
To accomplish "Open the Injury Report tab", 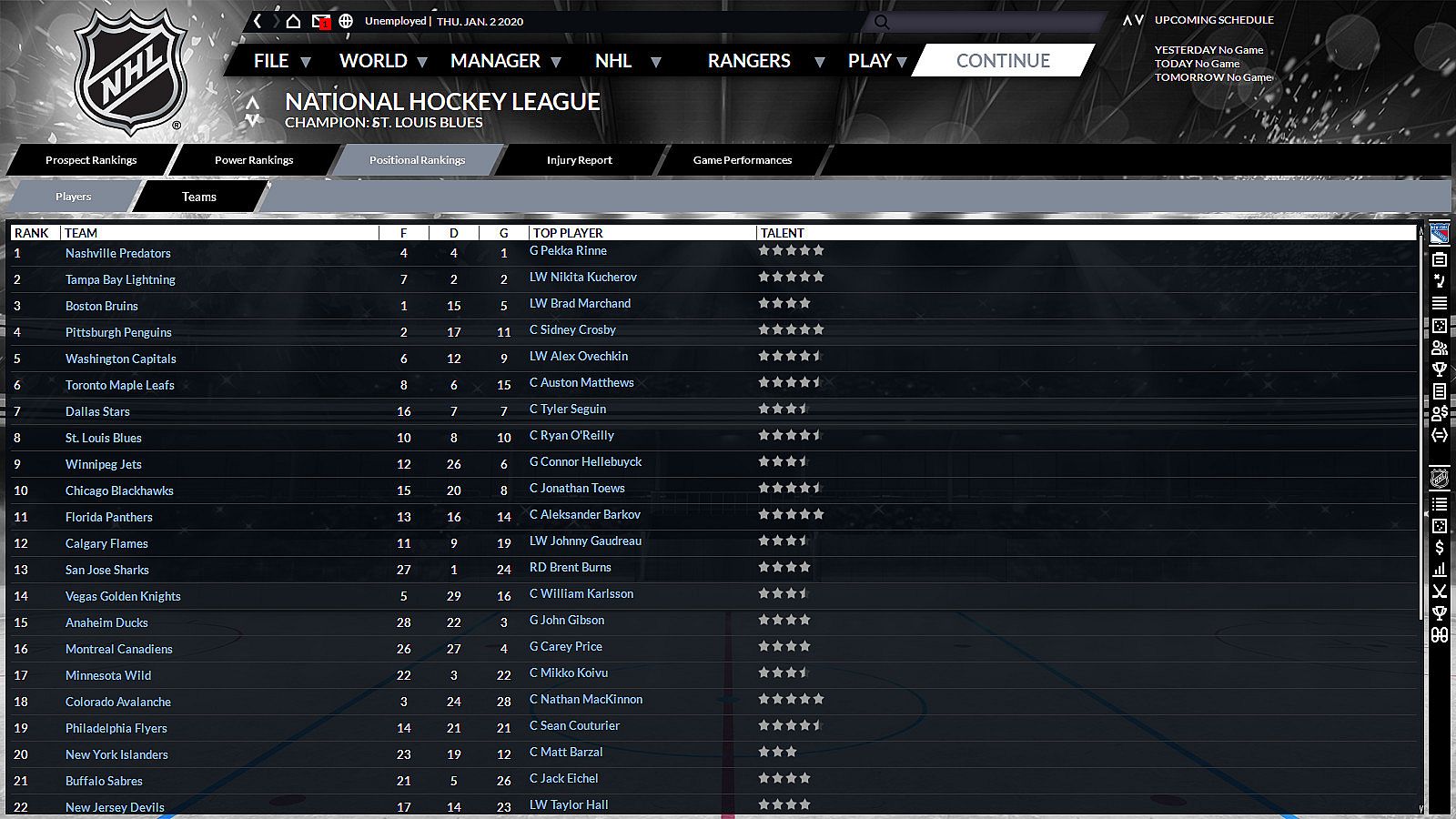I will click(x=580, y=160).
